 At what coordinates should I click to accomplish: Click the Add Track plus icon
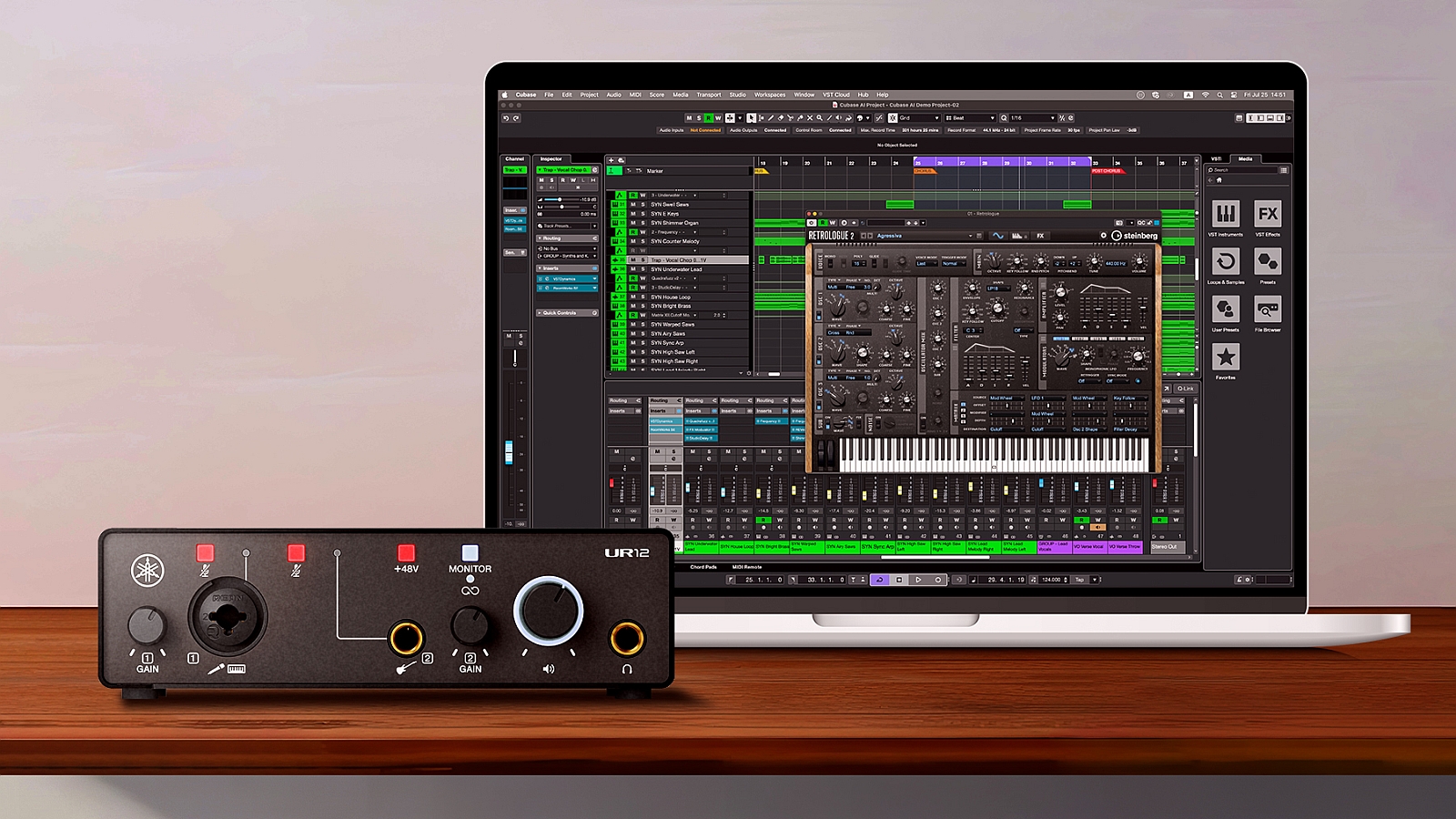(x=612, y=160)
